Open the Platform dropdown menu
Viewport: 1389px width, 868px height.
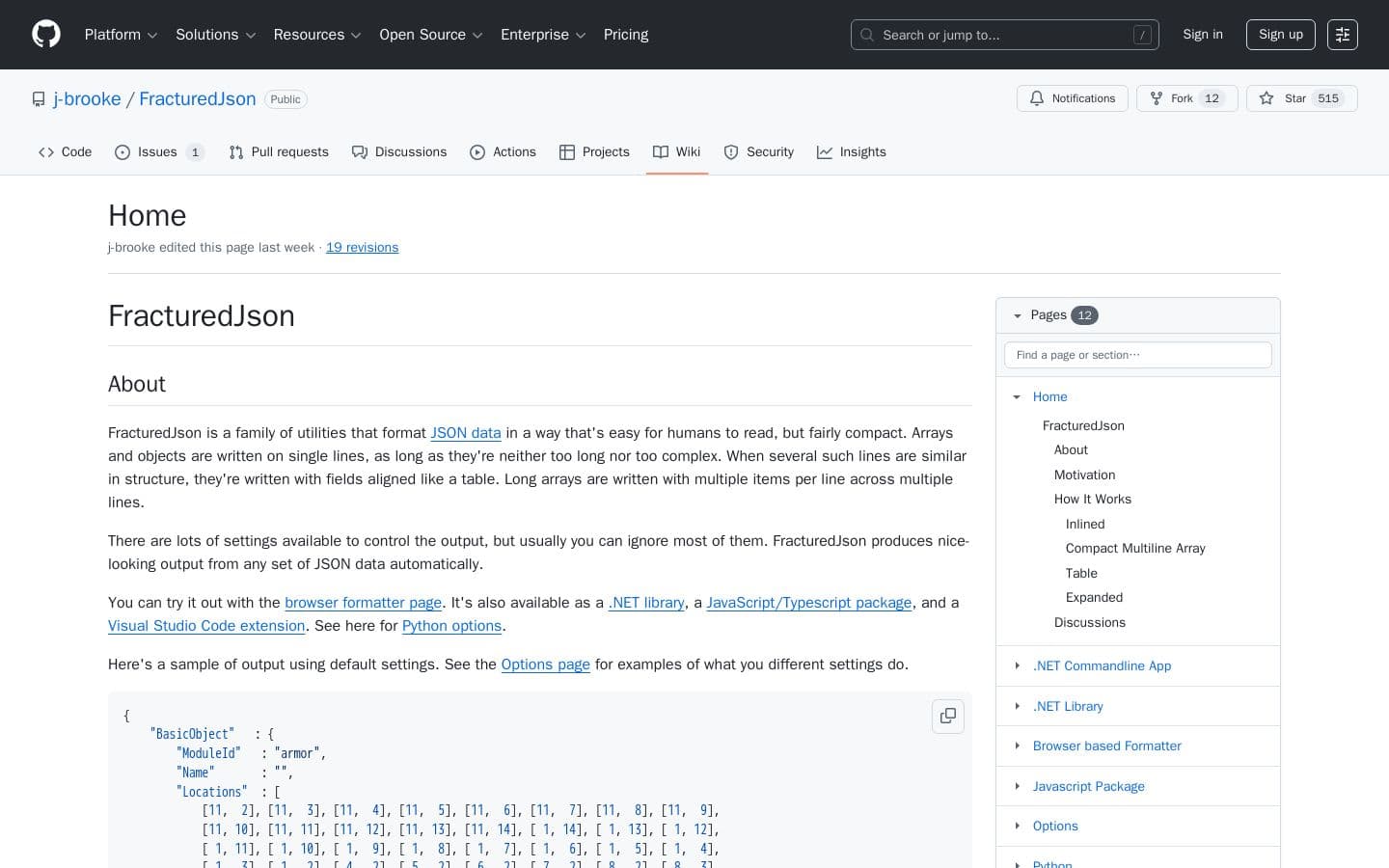121,35
